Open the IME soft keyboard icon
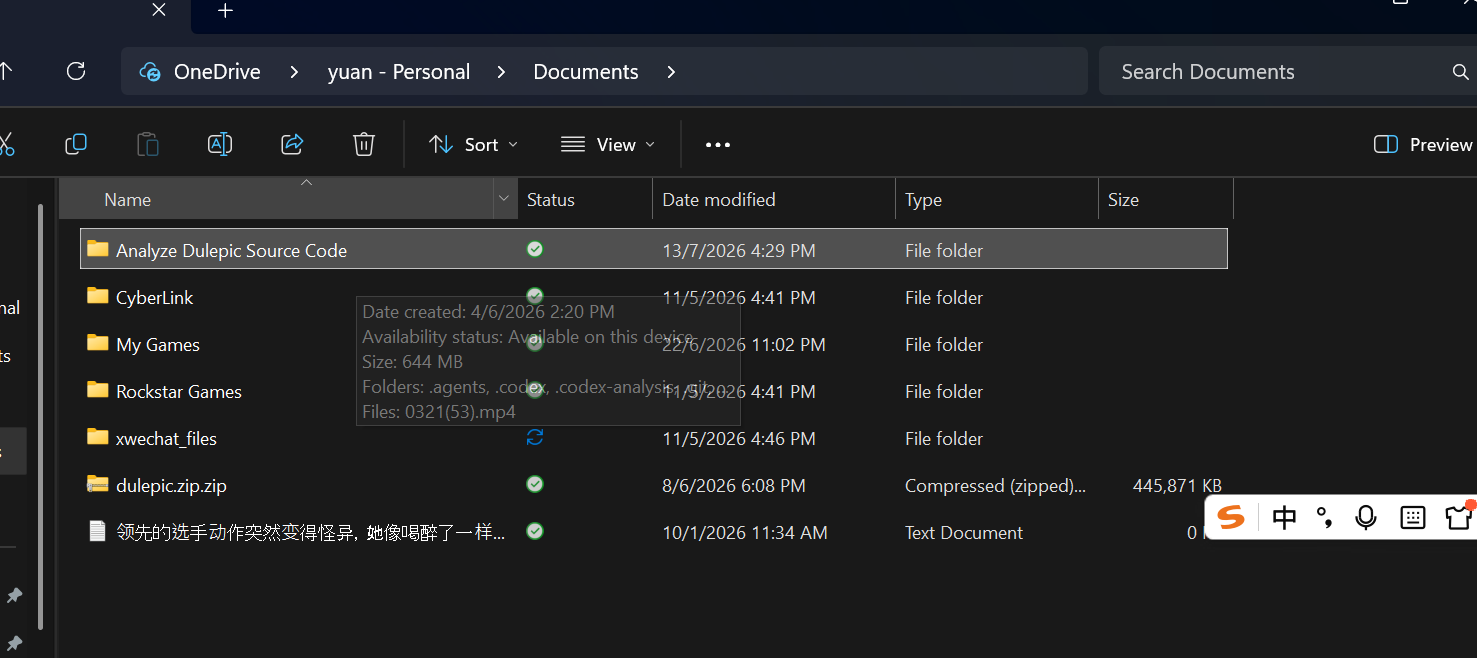 click(1412, 517)
